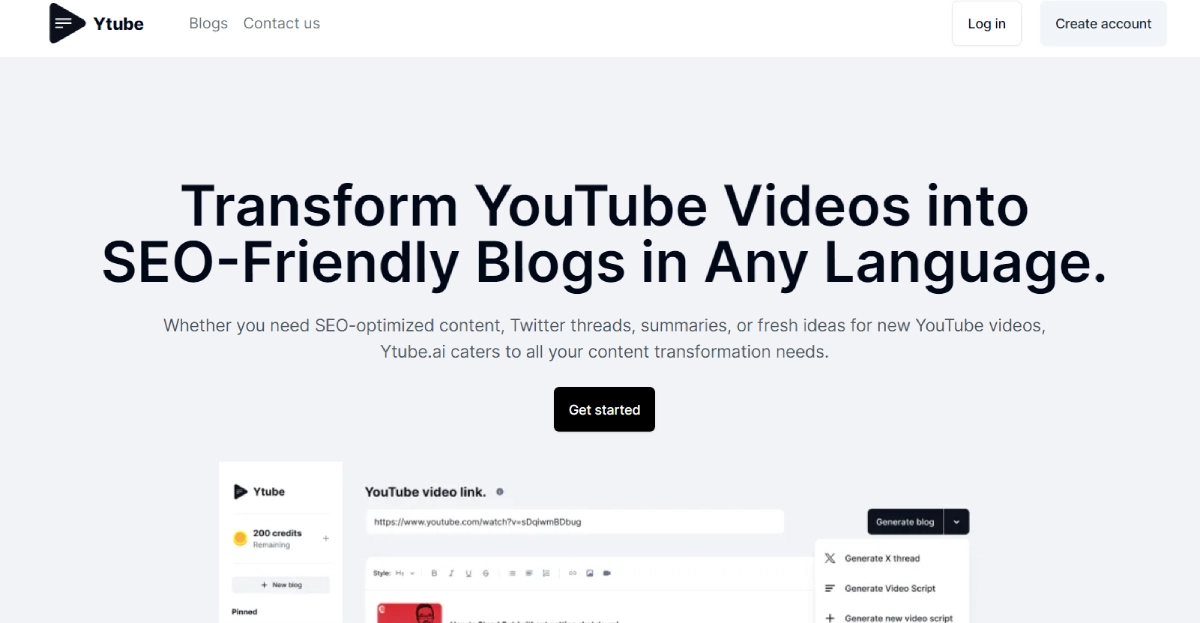The height and width of the screenshot is (623, 1200).
Task: Open the Blogs navigation link
Action: [208, 23]
